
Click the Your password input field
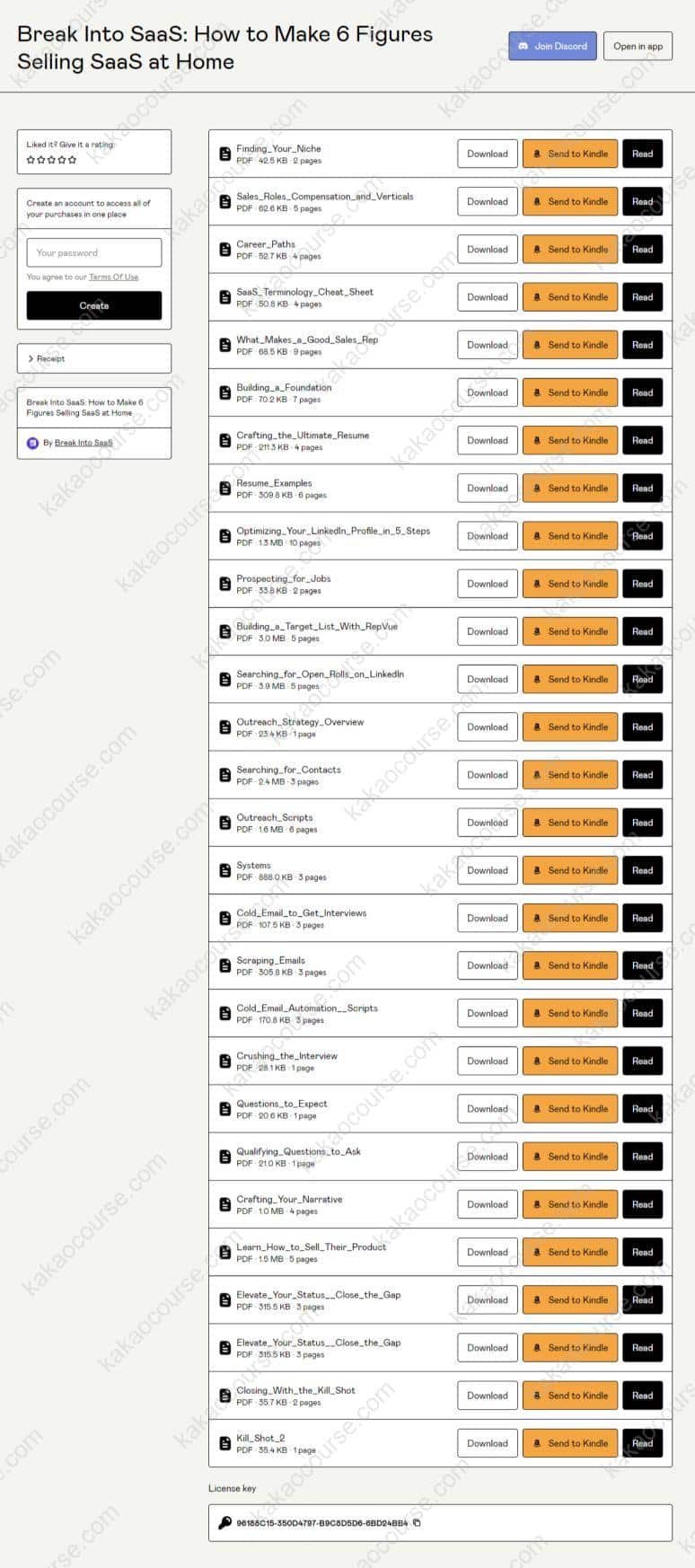pyautogui.click(x=93, y=252)
